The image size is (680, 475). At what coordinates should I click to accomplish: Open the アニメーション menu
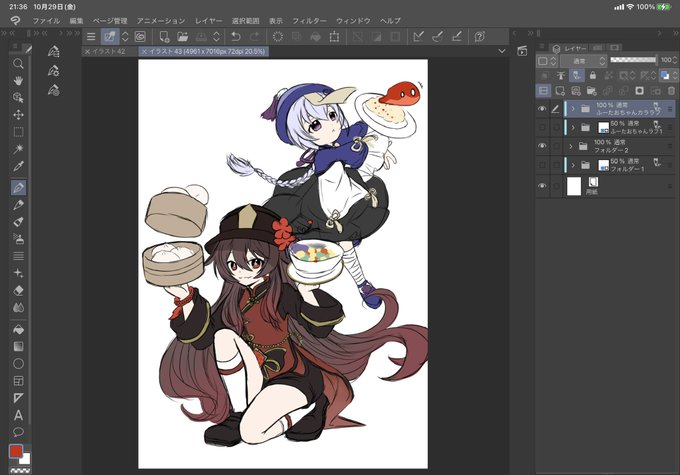161,21
